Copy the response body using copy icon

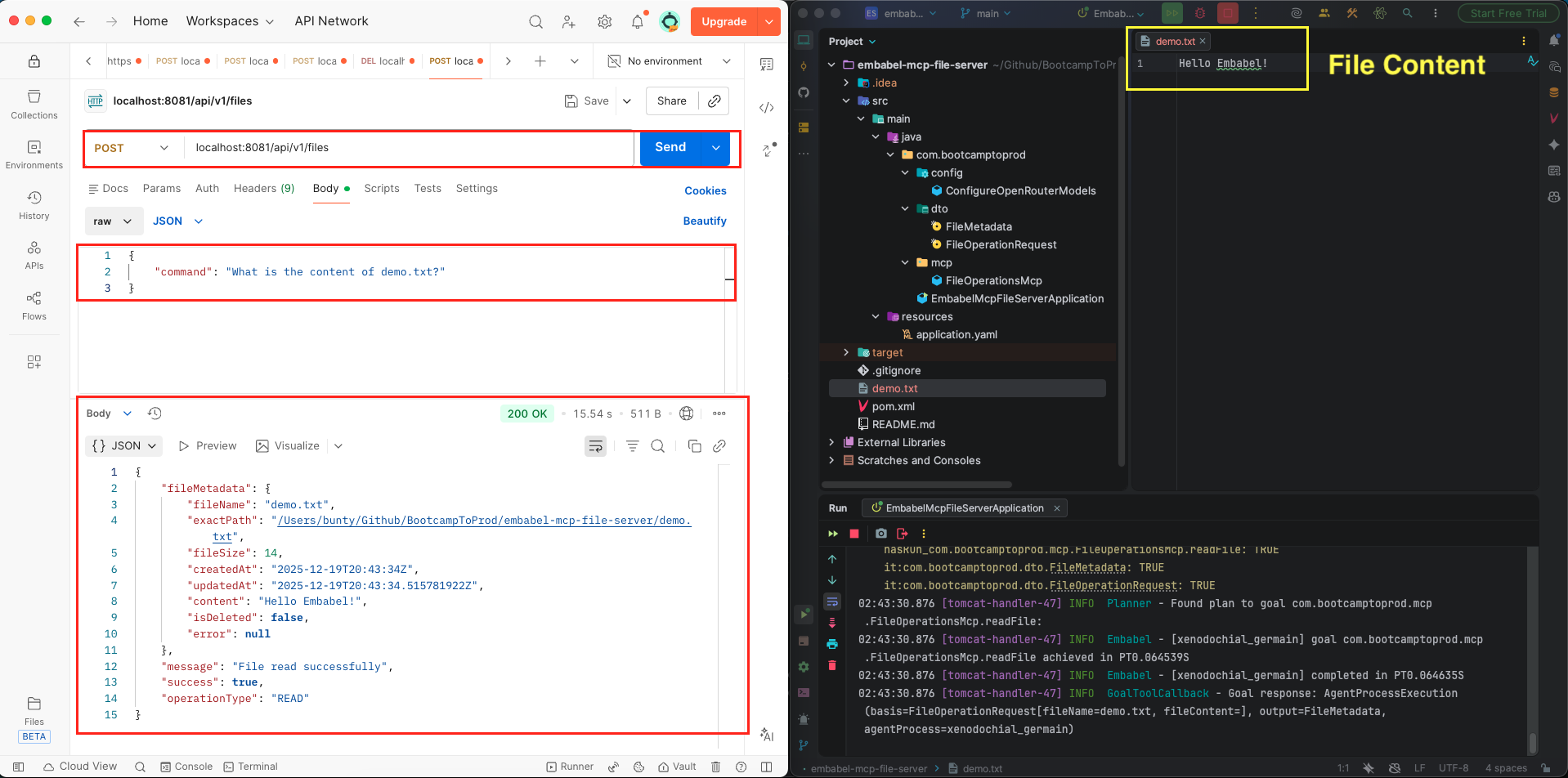pos(694,446)
